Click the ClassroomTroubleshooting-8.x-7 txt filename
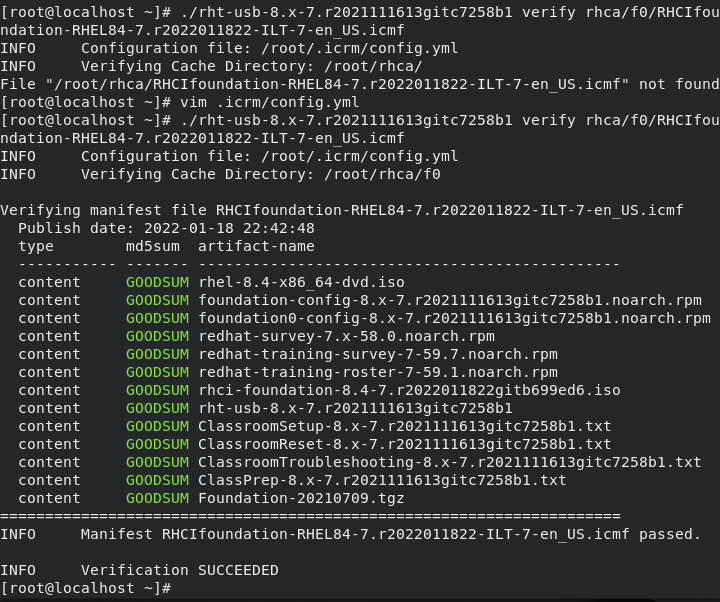This screenshot has width=720, height=602. (450, 462)
